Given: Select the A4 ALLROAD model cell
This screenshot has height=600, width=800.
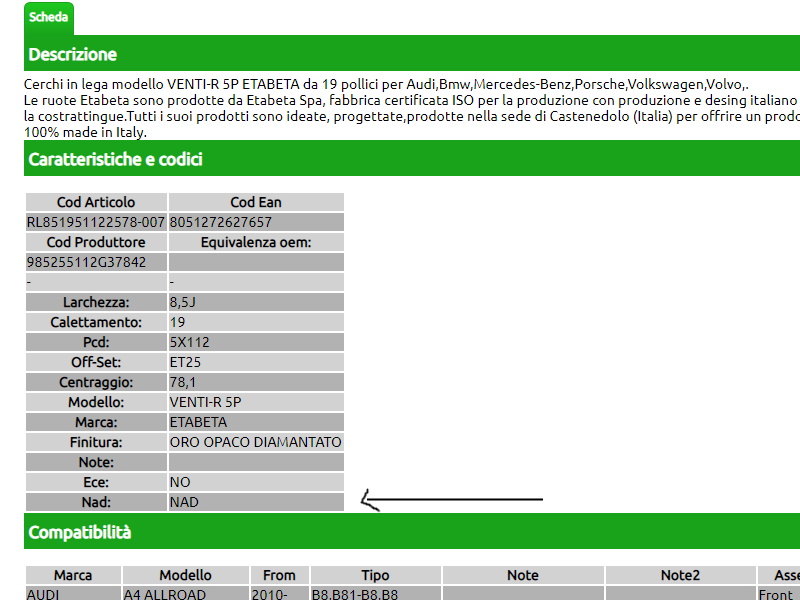Looking at the screenshot, I should click(x=186, y=593).
